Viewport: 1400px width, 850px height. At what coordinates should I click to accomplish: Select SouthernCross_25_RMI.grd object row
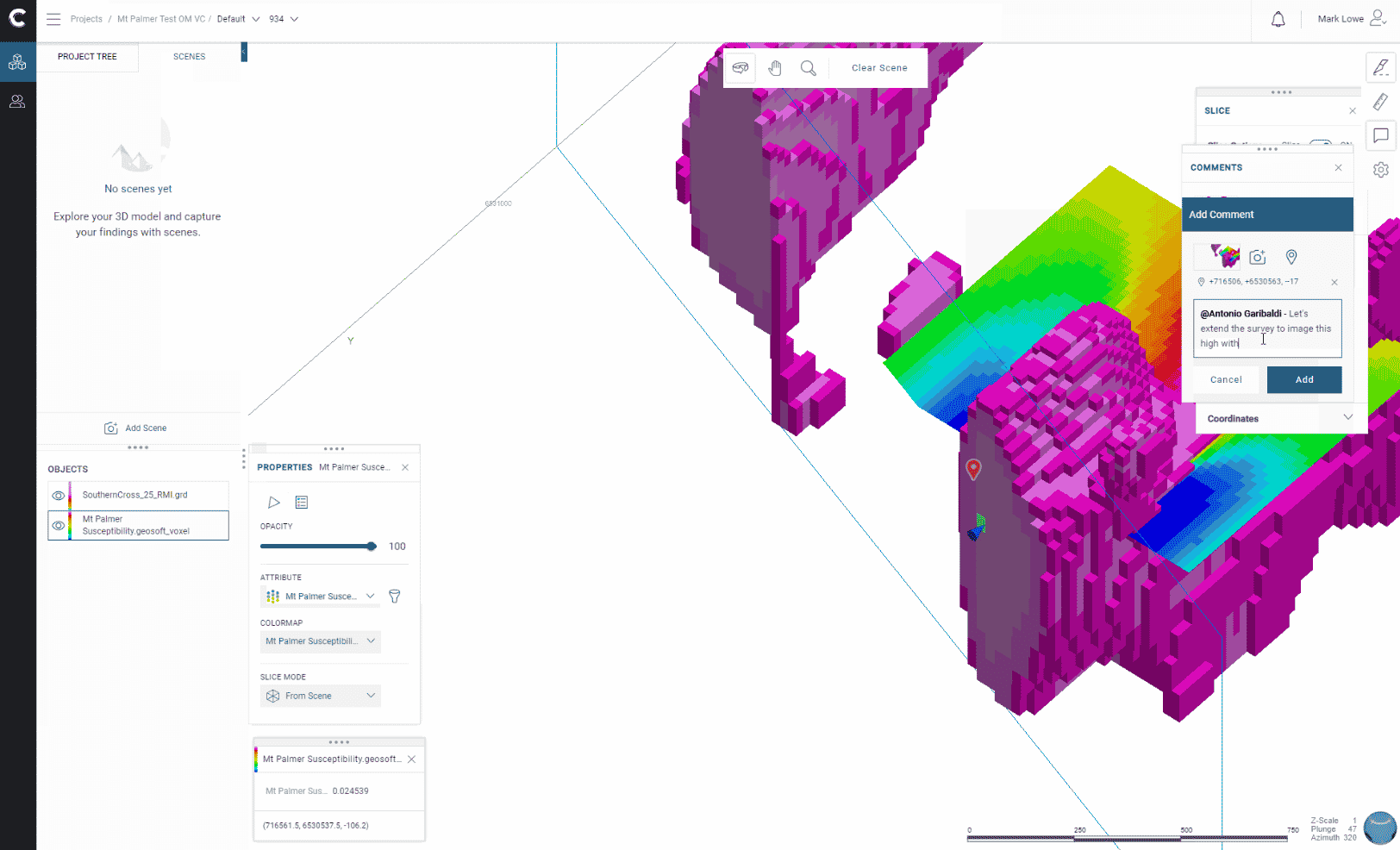[138, 496]
